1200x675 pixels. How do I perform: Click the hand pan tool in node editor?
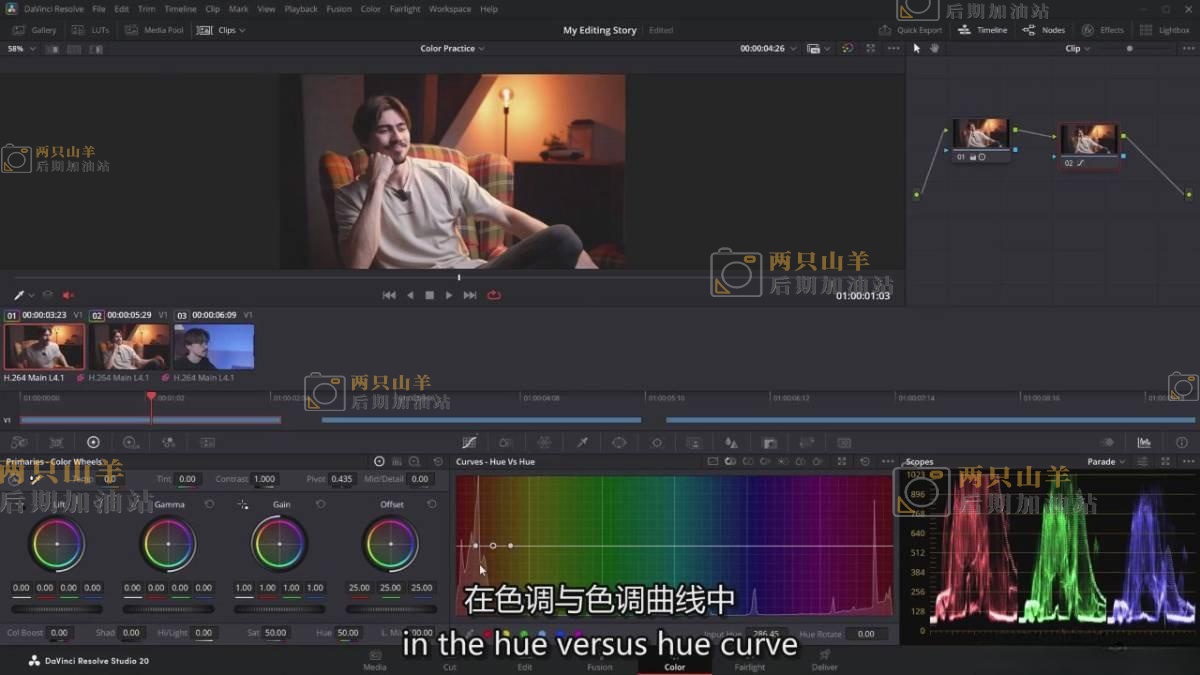tap(934, 48)
